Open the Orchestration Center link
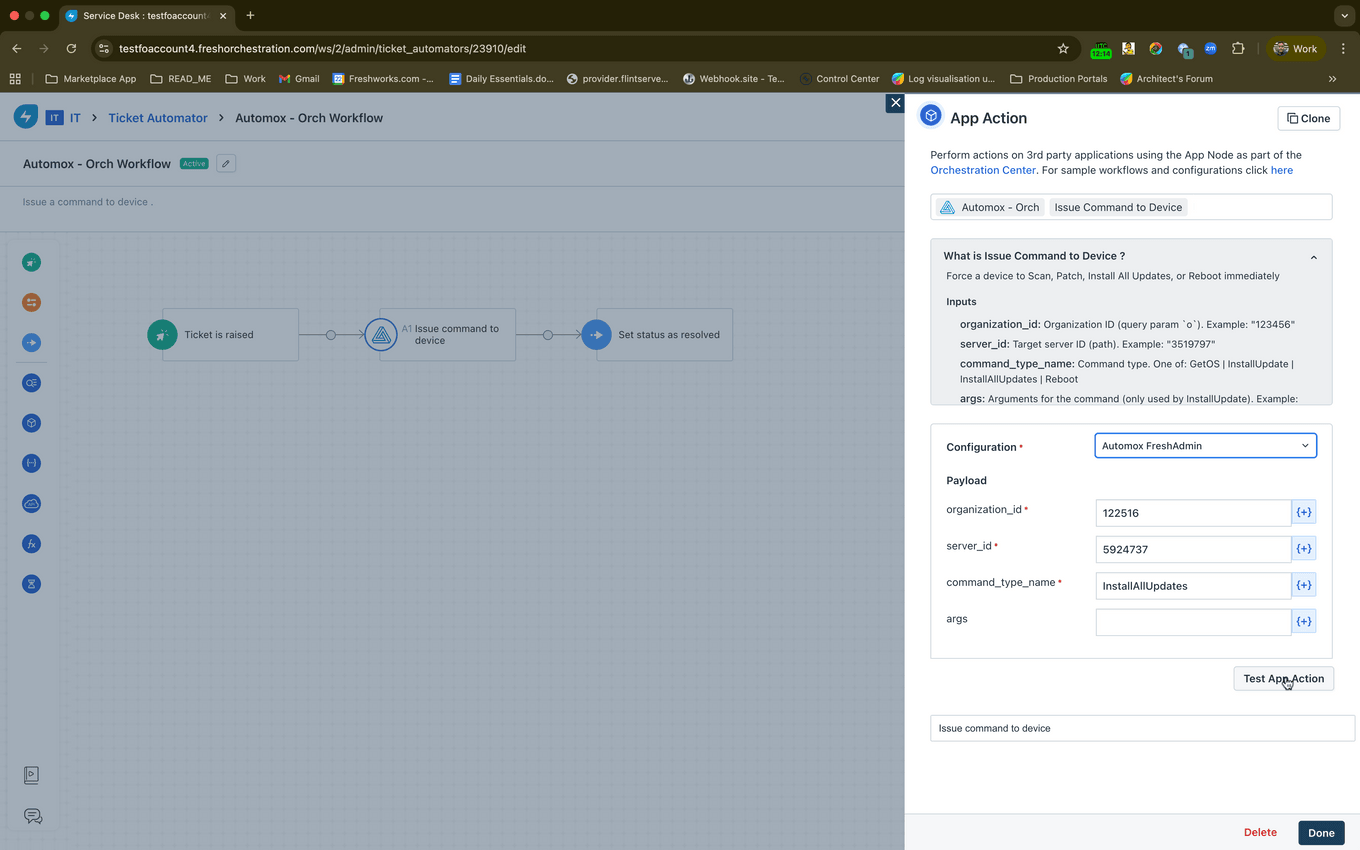The image size is (1360, 850). 982,170
